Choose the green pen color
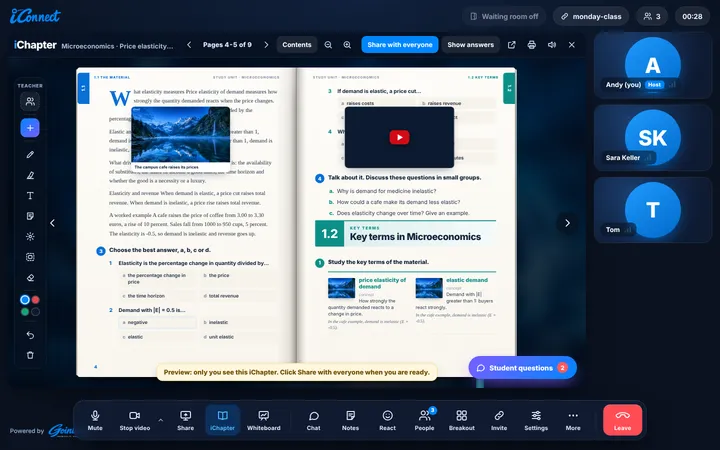 point(25,312)
